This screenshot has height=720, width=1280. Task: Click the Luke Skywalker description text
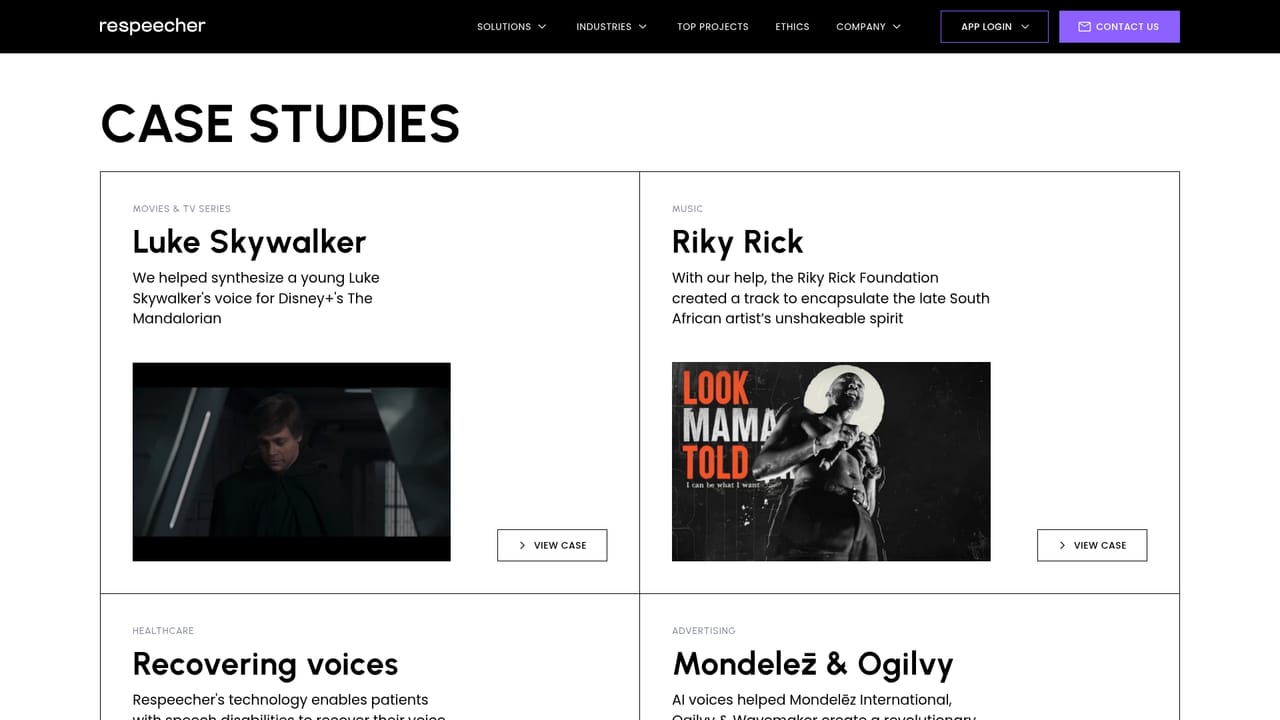coord(256,298)
